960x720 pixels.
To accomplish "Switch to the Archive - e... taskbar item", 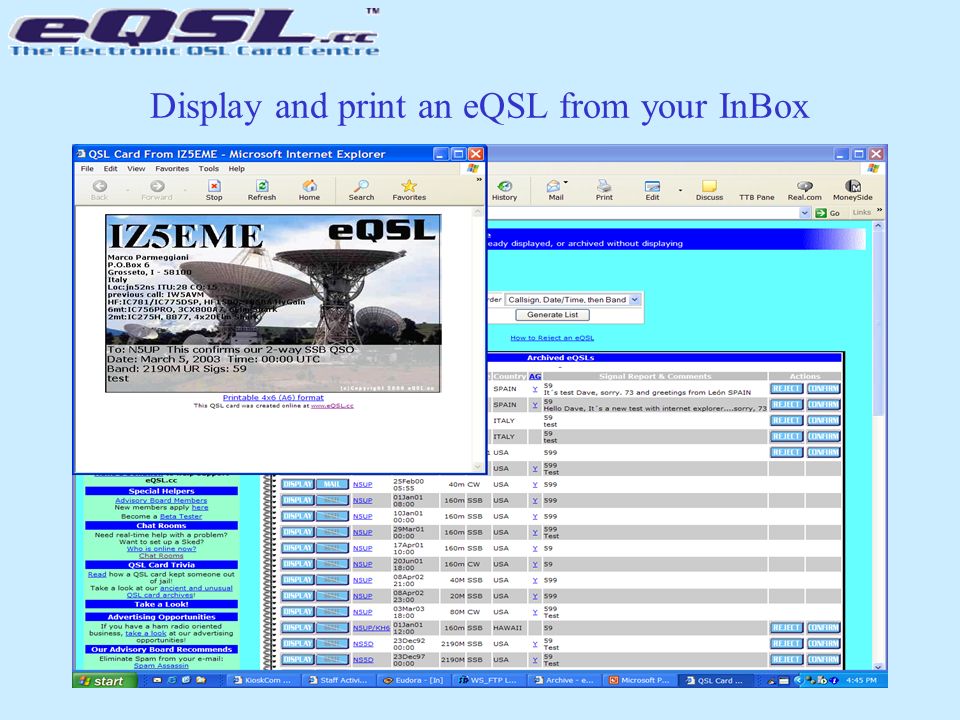I will pyautogui.click(x=563, y=680).
